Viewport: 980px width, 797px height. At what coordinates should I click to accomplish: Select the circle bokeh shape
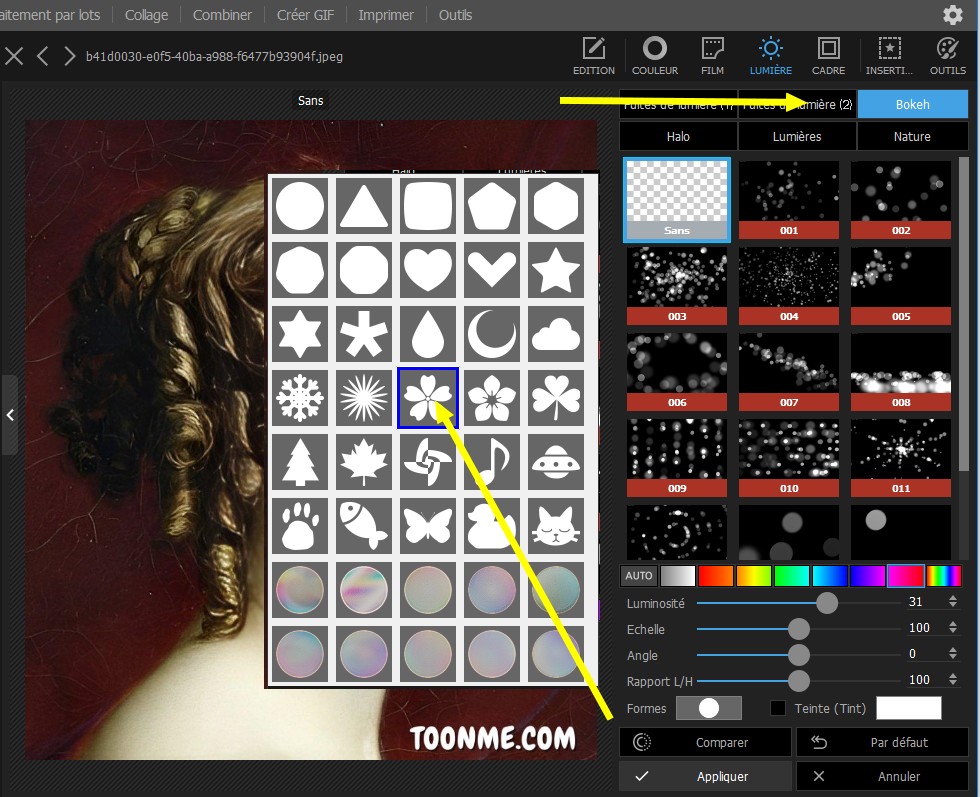pyautogui.click(x=300, y=206)
